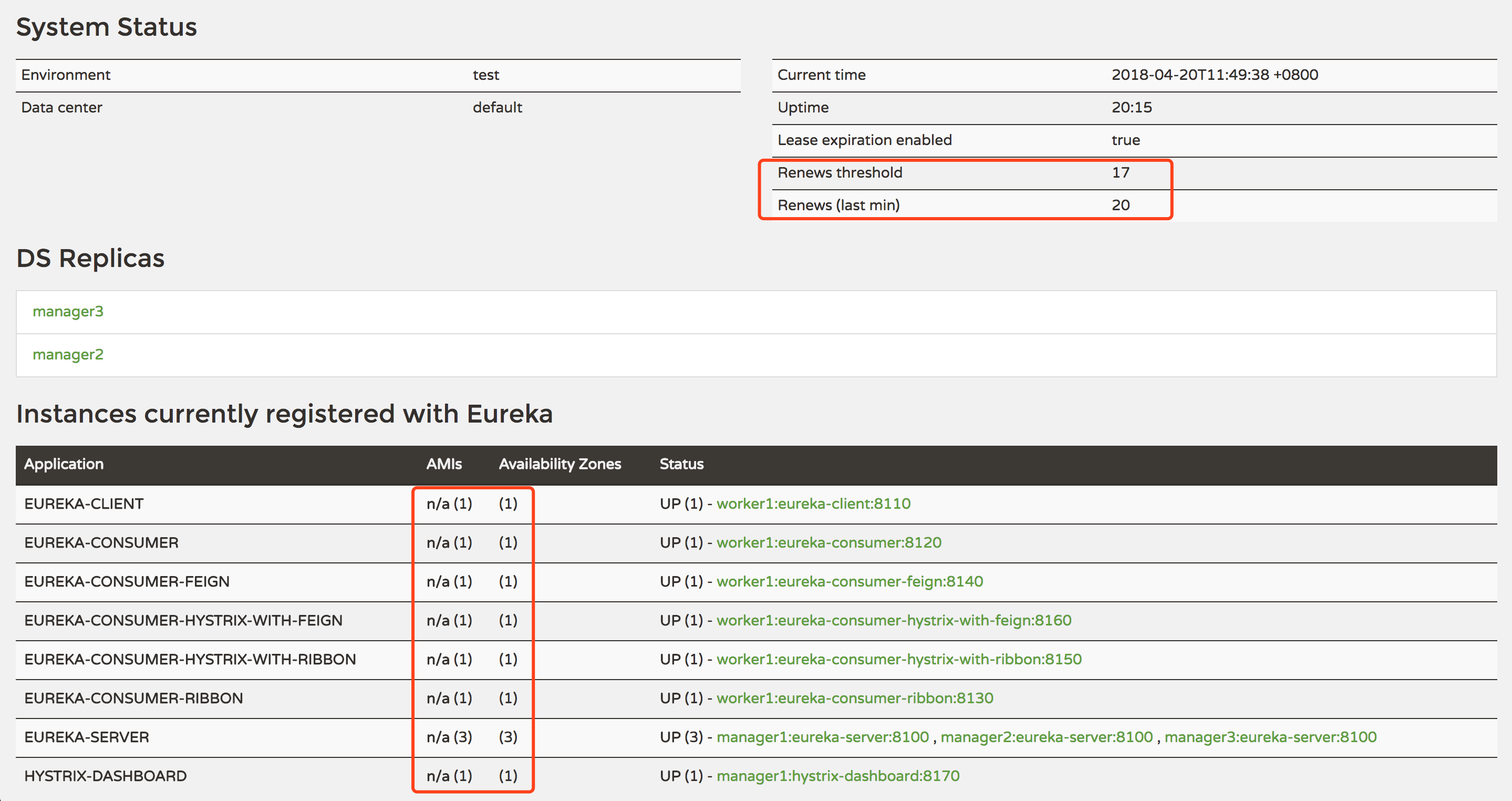Visit the worker1:eureka-consumer-ribbon:8130 instance link

coord(855,698)
